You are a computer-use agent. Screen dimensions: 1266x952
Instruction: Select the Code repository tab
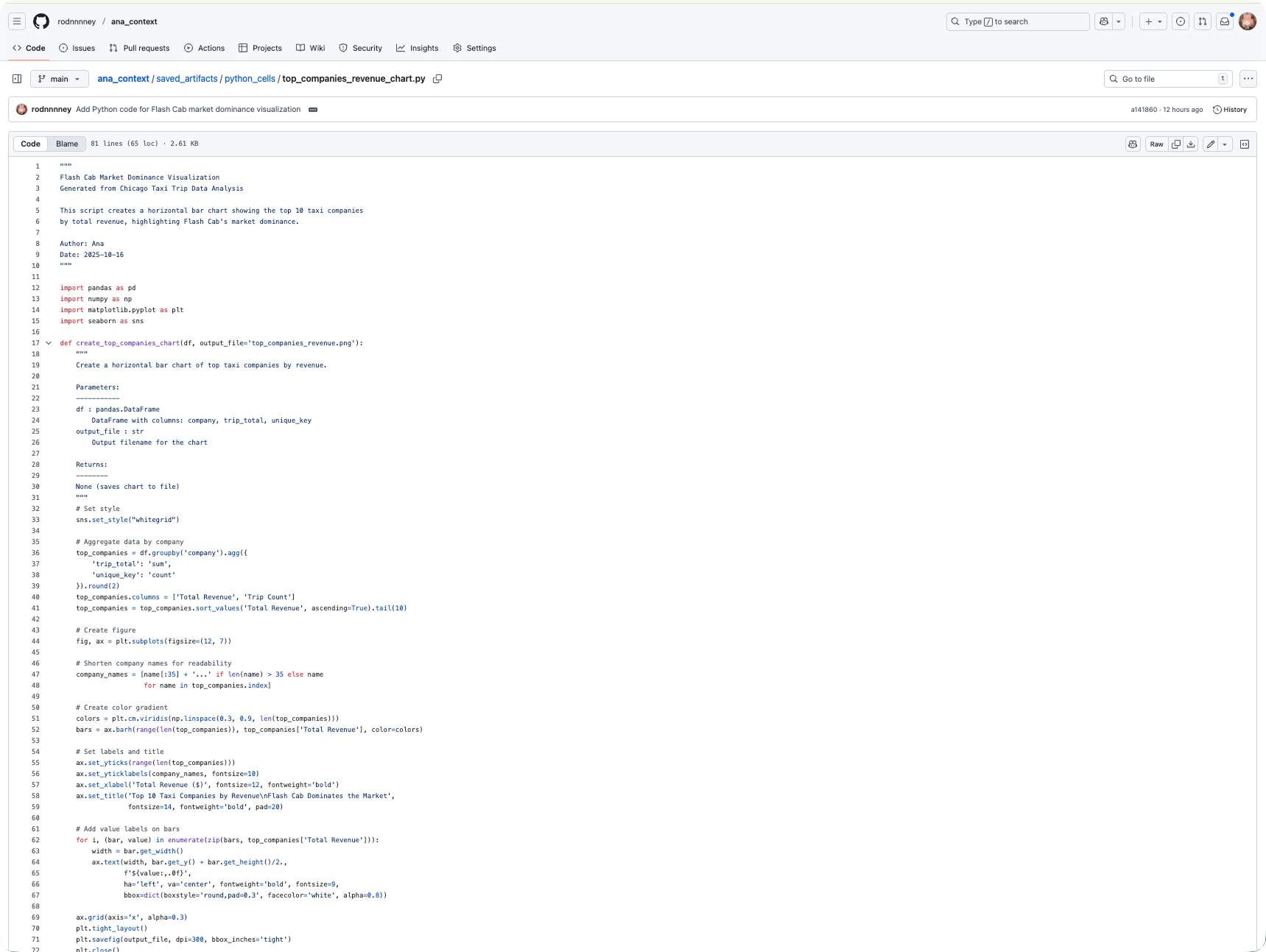pos(29,48)
